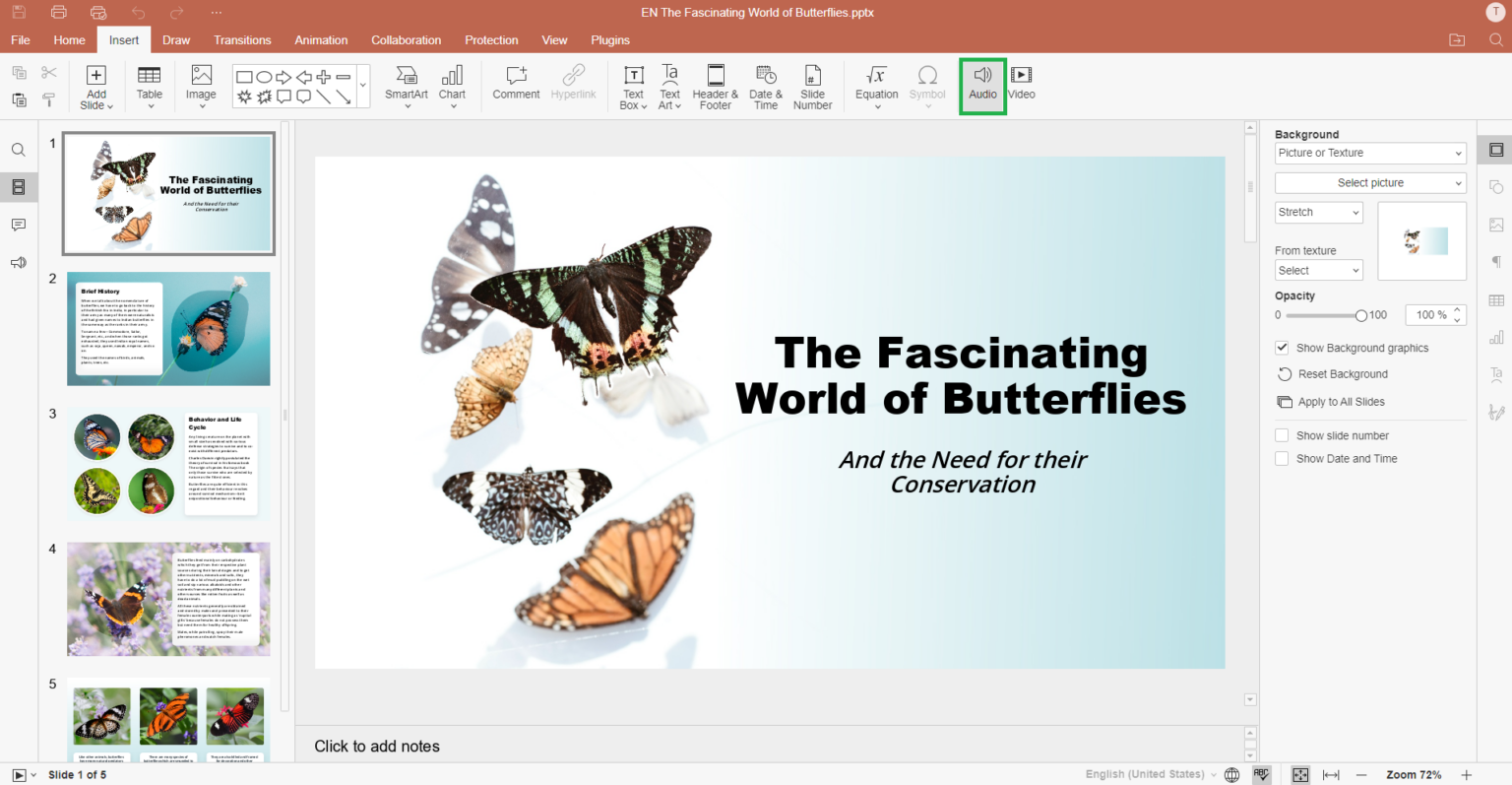The height and width of the screenshot is (785, 1512).
Task: Insert a Chart
Action: tap(452, 83)
